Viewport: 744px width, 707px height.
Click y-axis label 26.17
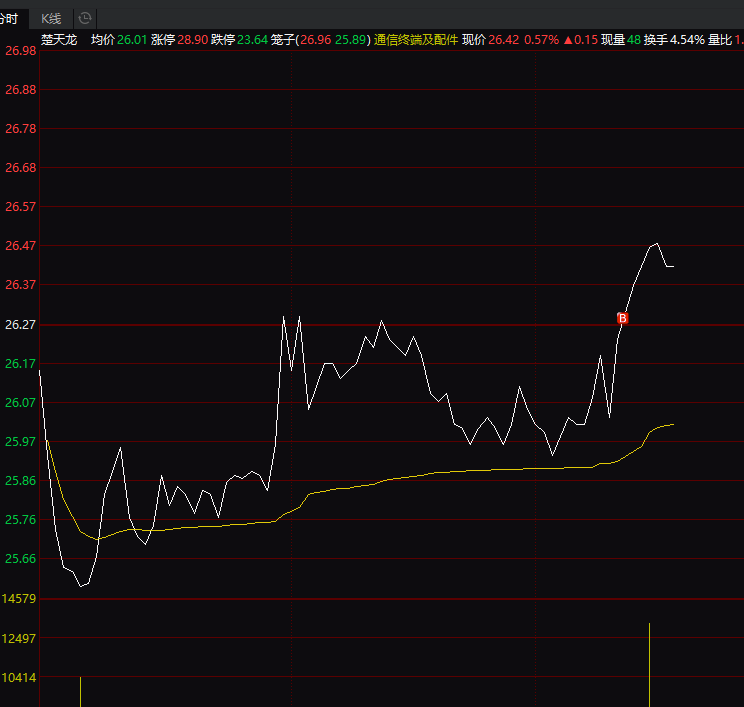[x=20, y=364]
